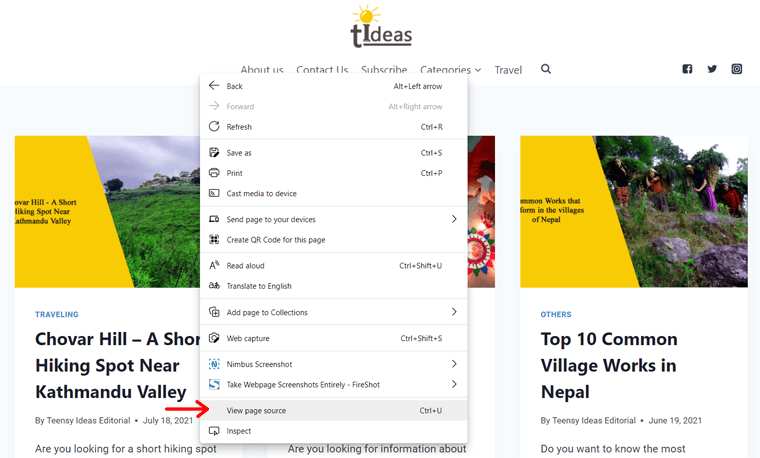Image resolution: width=760 pixels, height=458 pixels.
Task: Select View page source menu entry
Action: pos(256,411)
